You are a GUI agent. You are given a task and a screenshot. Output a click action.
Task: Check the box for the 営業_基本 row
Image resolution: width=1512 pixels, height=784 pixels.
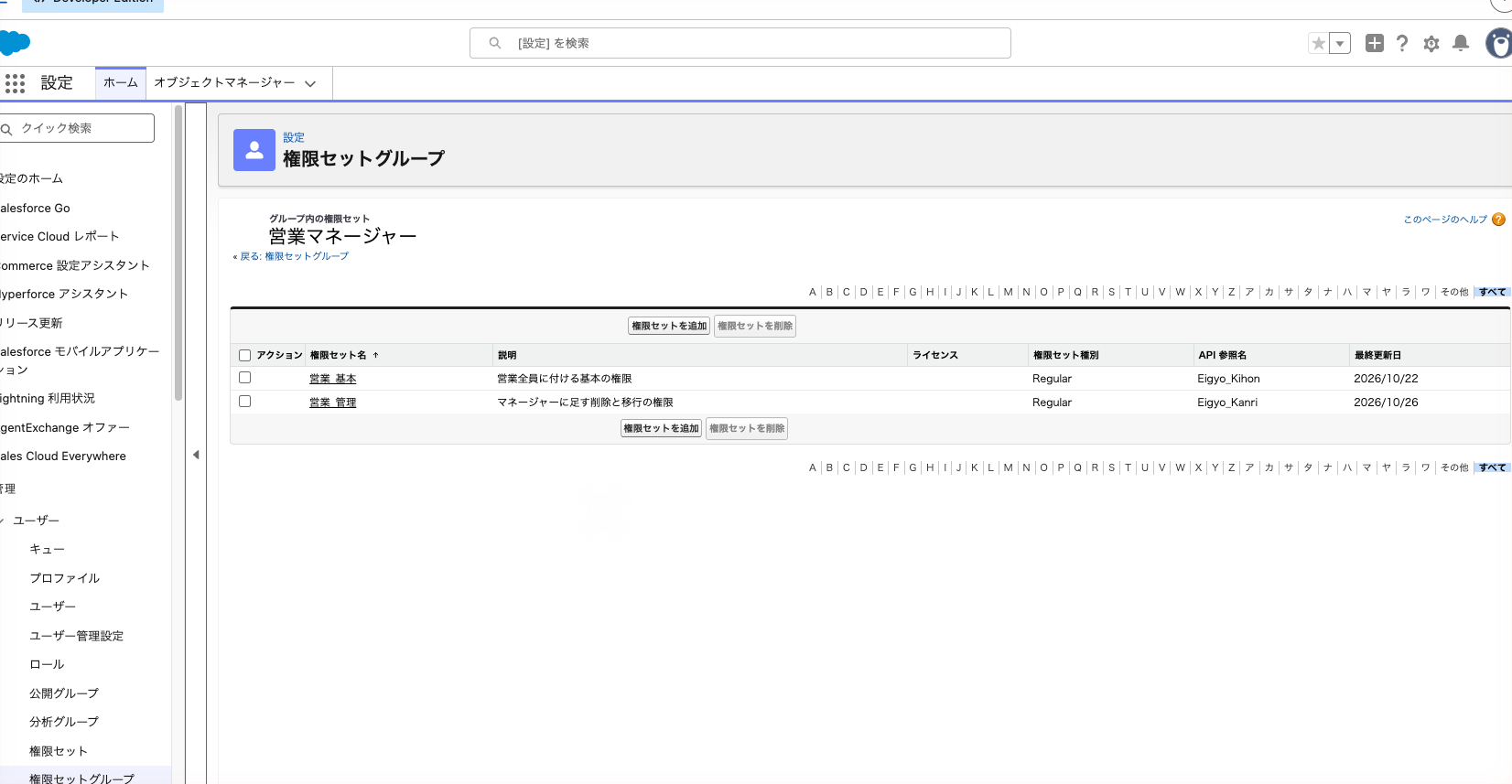coord(244,378)
